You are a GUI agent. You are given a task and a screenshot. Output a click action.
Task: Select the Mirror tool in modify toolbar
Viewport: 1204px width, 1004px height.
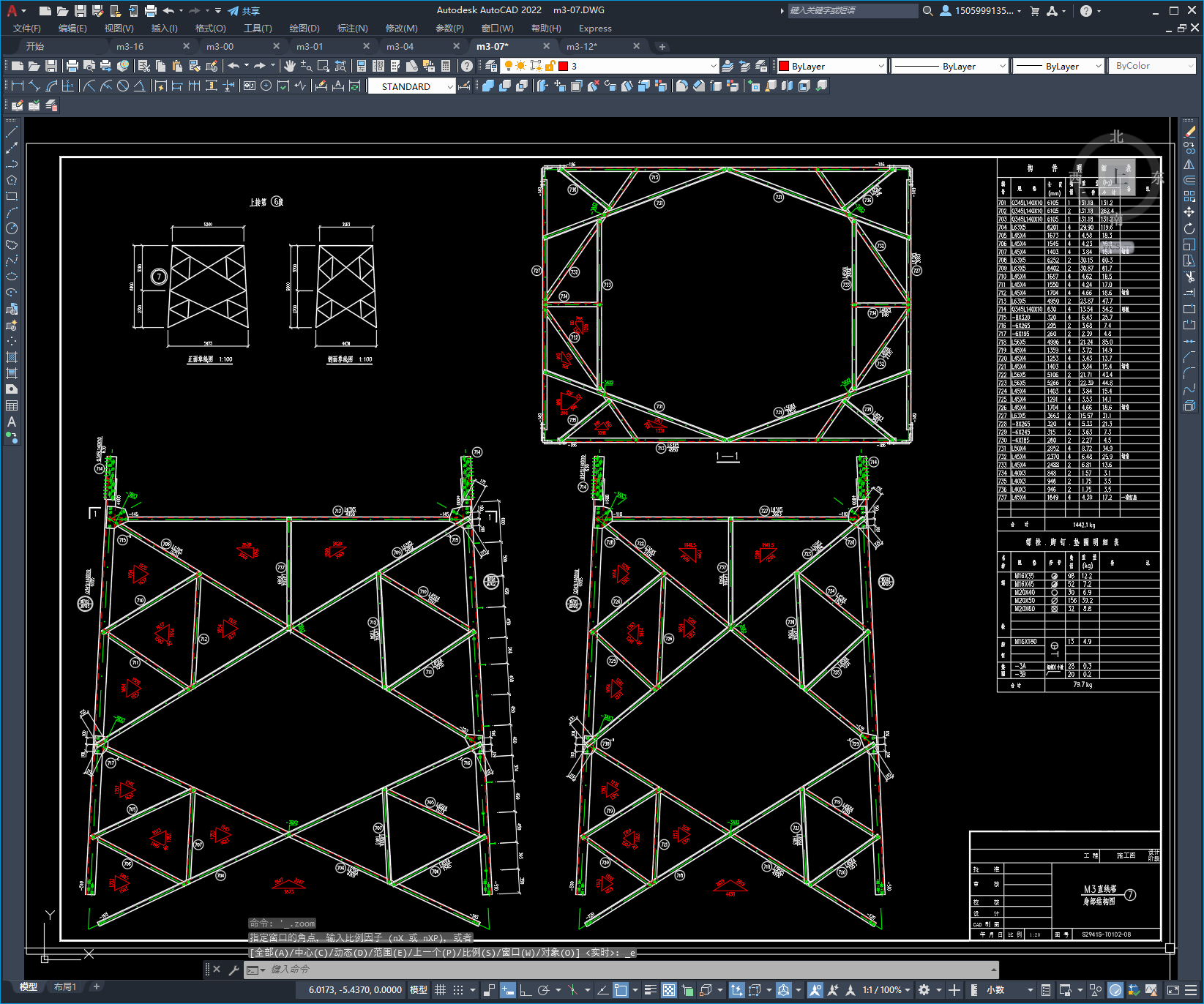click(1189, 165)
